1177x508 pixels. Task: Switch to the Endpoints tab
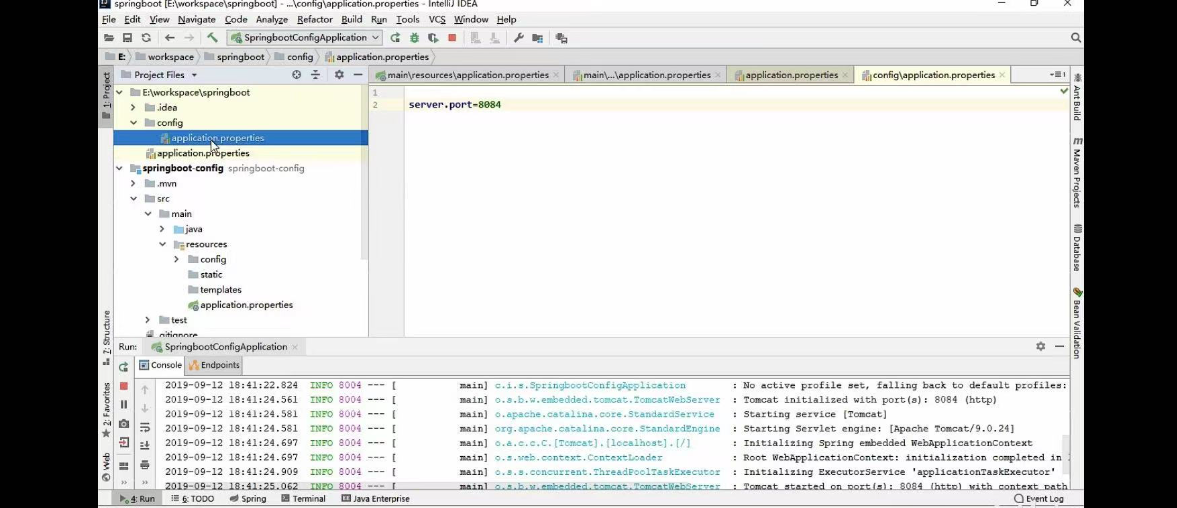(214, 365)
